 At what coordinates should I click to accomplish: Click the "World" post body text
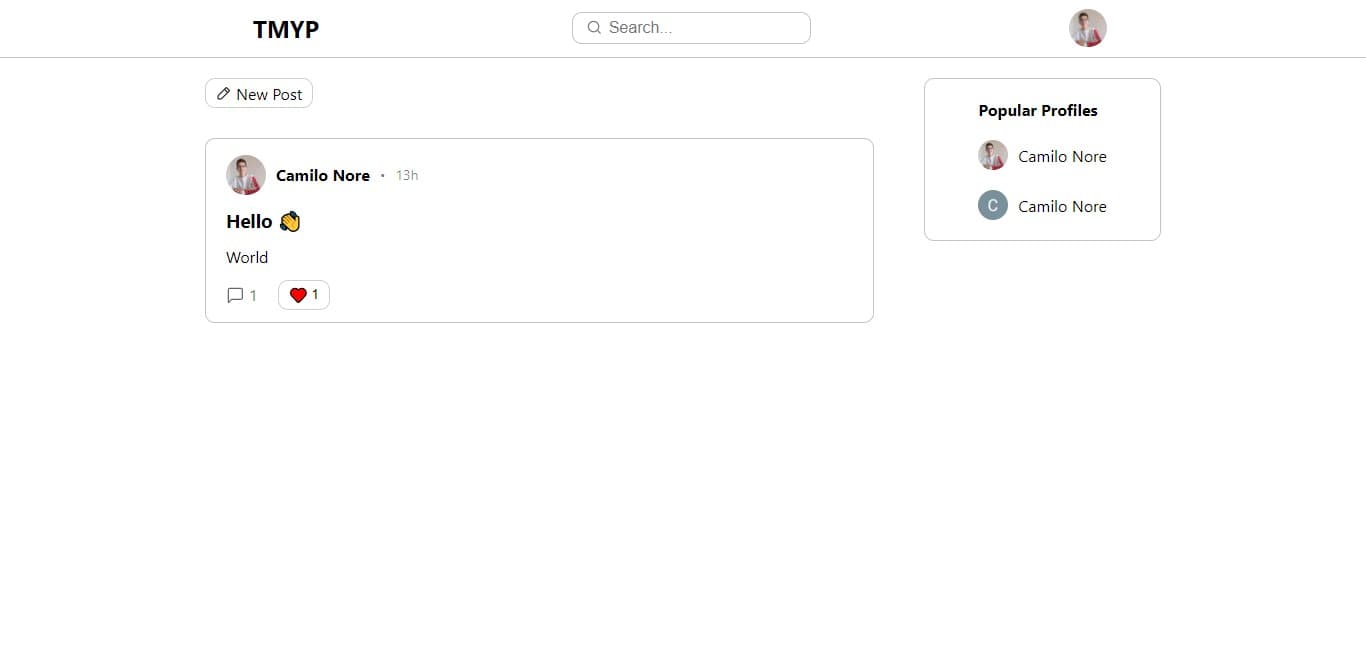click(x=247, y=258)
